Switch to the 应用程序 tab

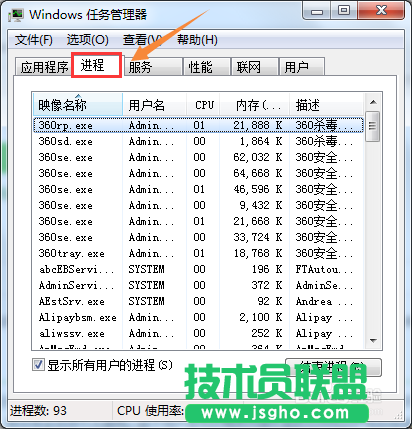tap(44, 67)
